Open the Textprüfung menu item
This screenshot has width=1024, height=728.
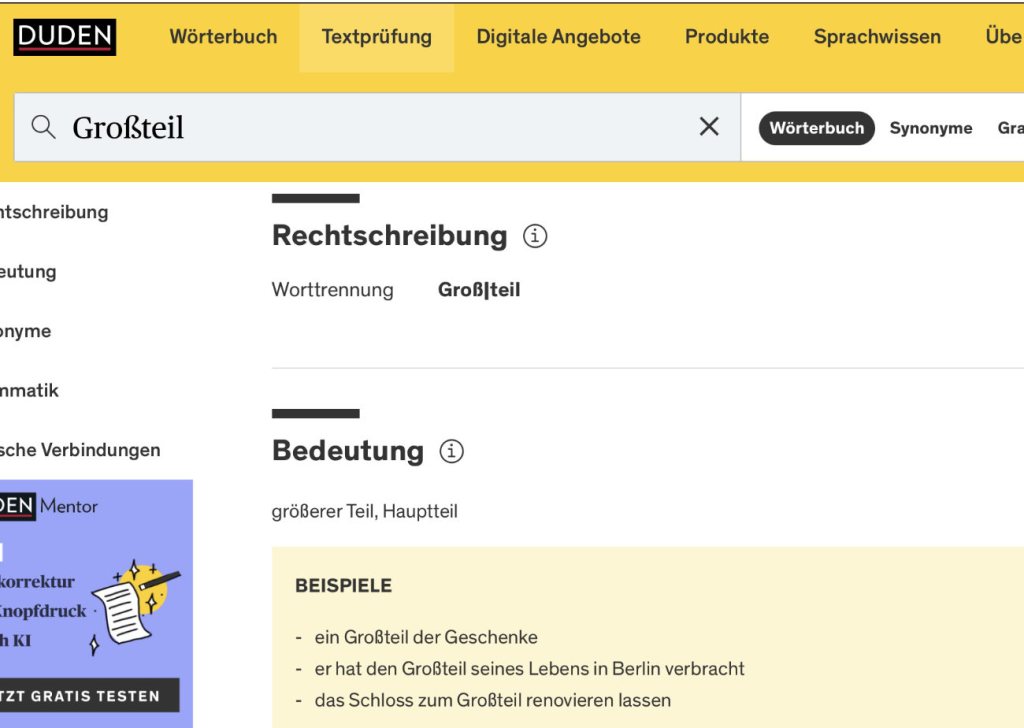[x=376, y=37]
